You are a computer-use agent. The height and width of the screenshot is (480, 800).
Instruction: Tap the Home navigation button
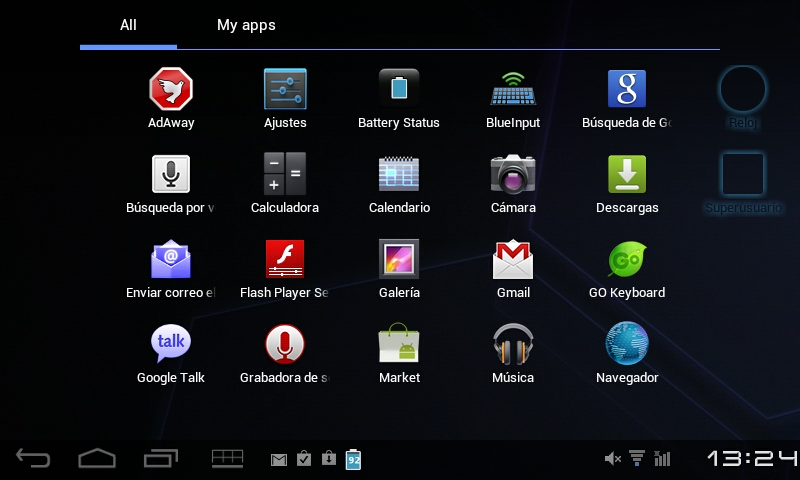97,458
